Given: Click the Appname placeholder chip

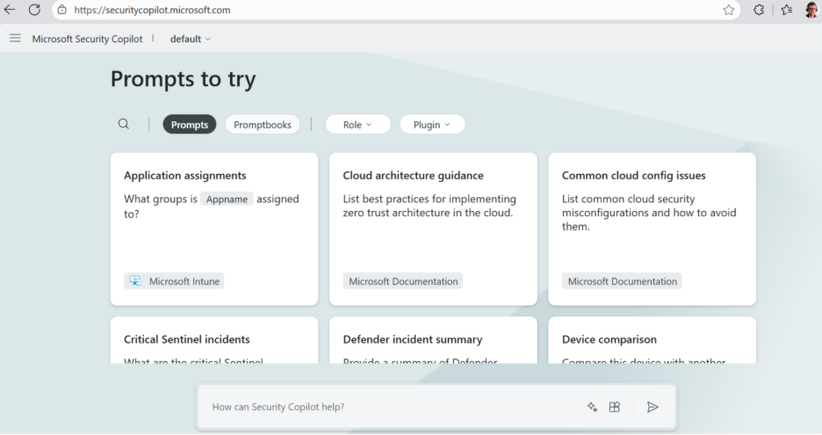Looking at the screenshot, I should (227, 199).
